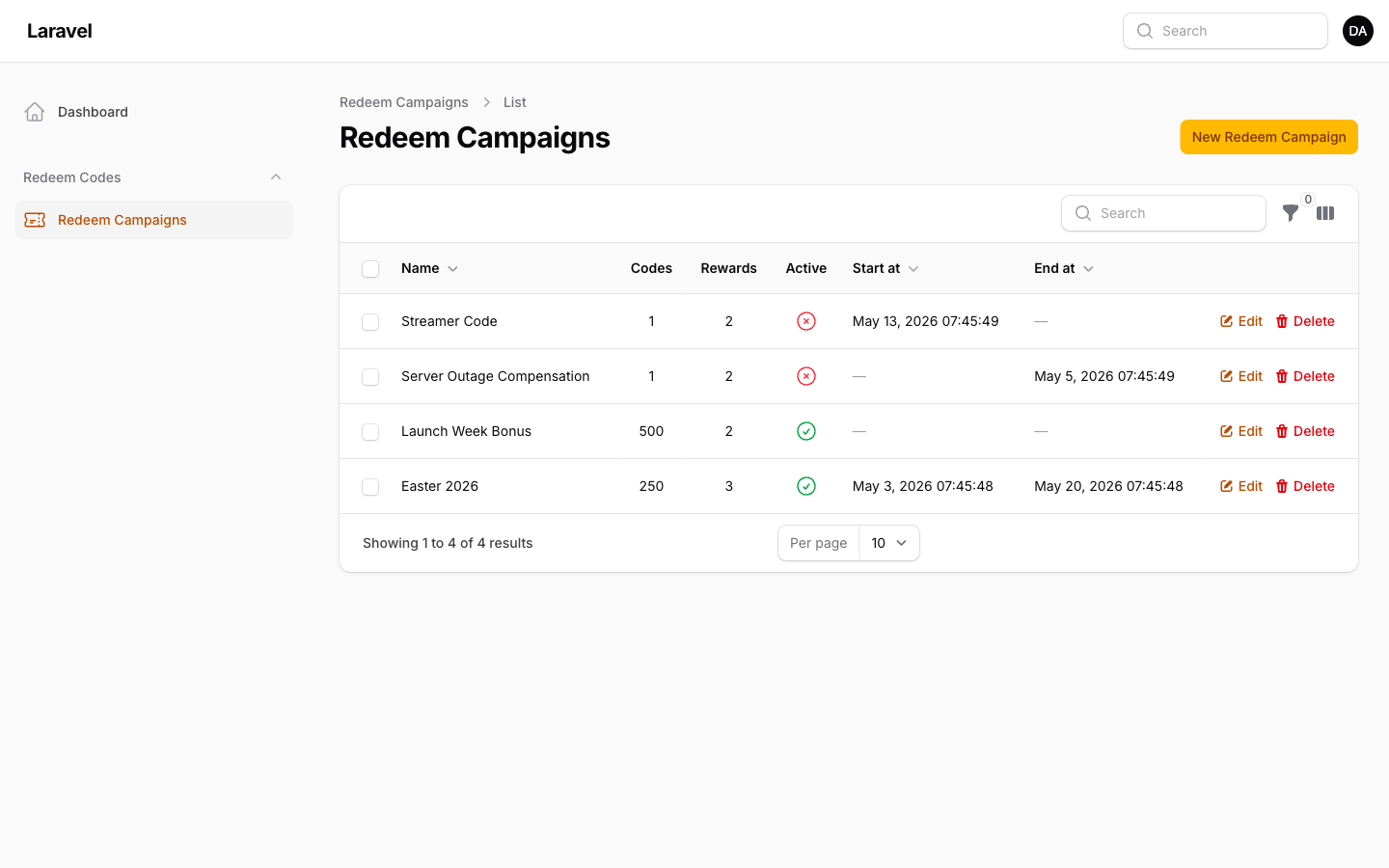The image size is (1389, 868).
Task: Click the inactive status icon for Server Outage Compensation
Action: [x=806, y=376]
